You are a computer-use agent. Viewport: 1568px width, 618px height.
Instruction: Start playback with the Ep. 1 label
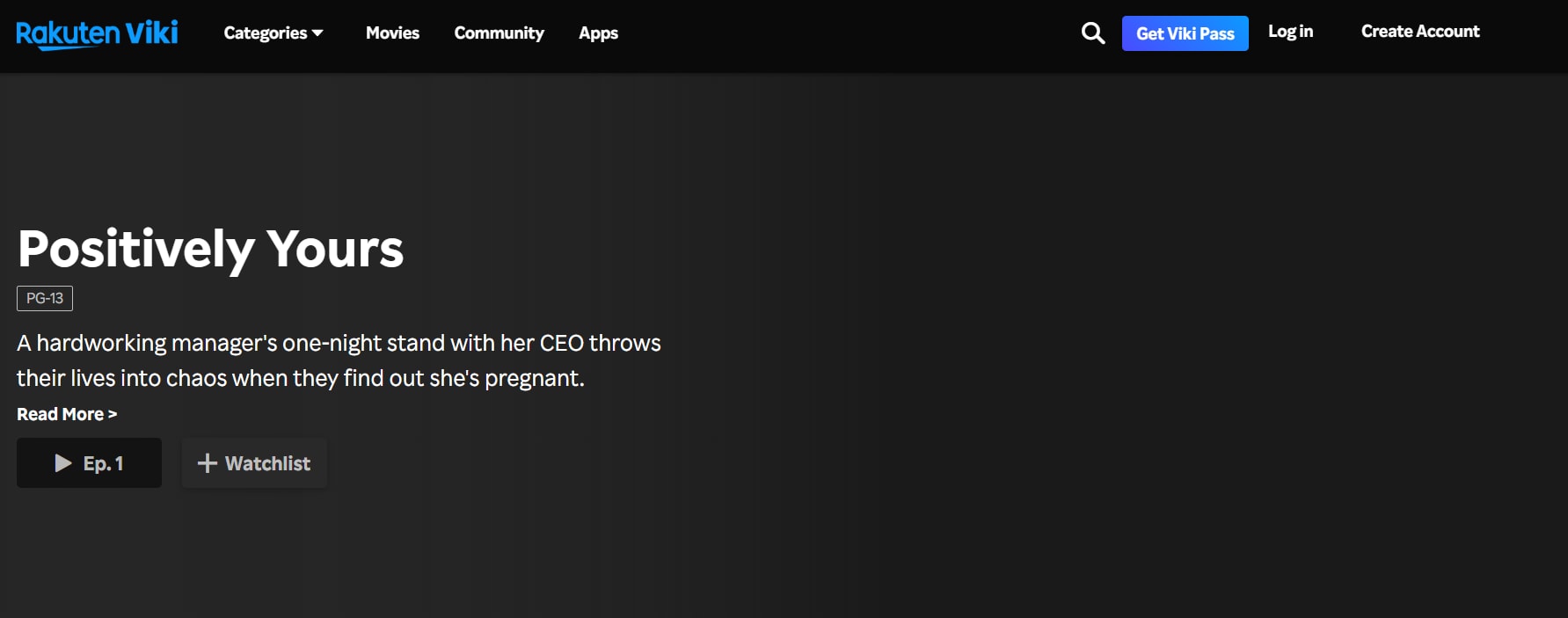[x=103, y=463]
